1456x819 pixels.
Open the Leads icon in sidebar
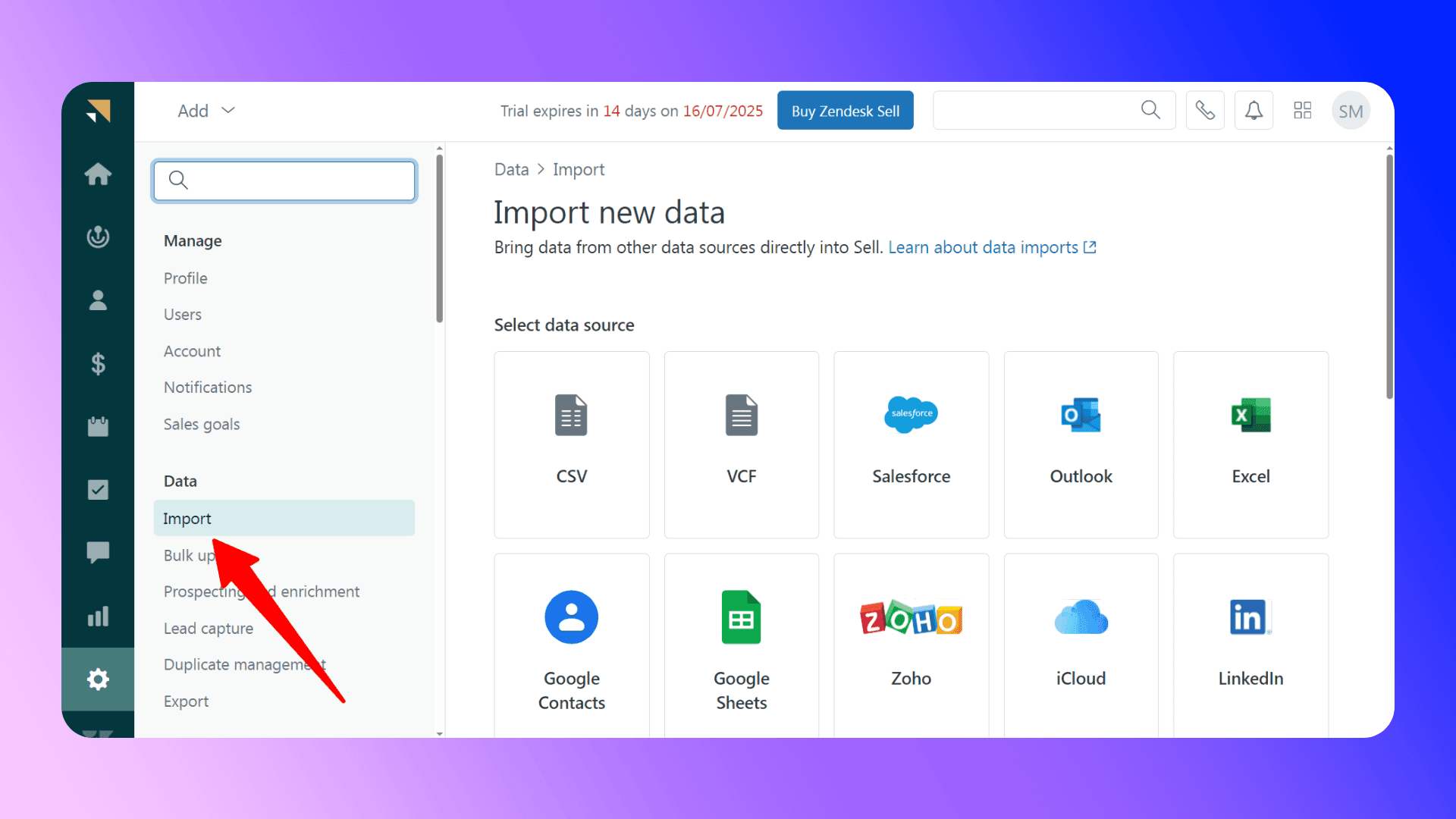tap(98, 237)
